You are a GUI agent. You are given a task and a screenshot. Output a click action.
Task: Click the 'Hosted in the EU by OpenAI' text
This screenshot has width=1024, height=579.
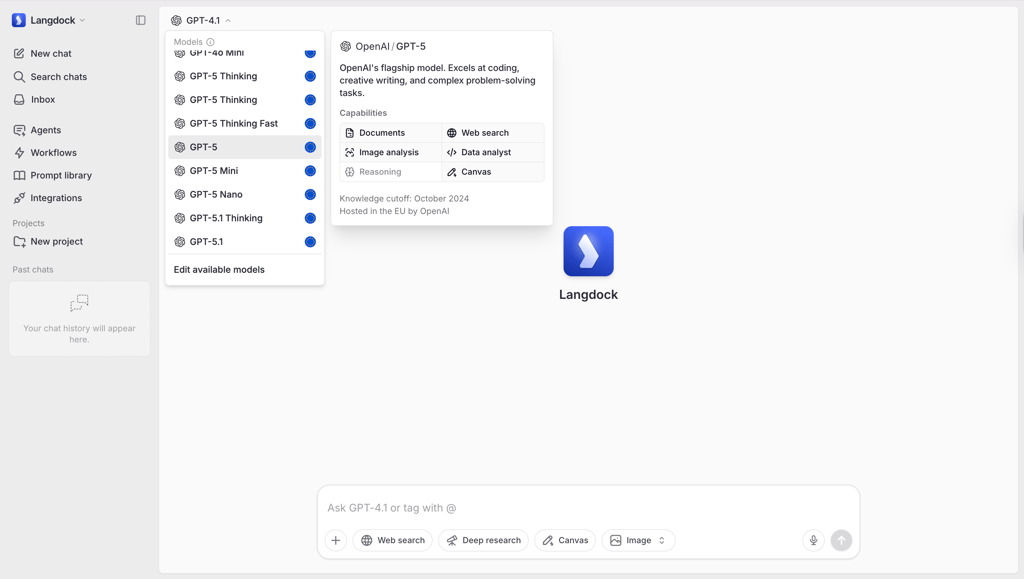pyautogui.click(x=394, y=211)
